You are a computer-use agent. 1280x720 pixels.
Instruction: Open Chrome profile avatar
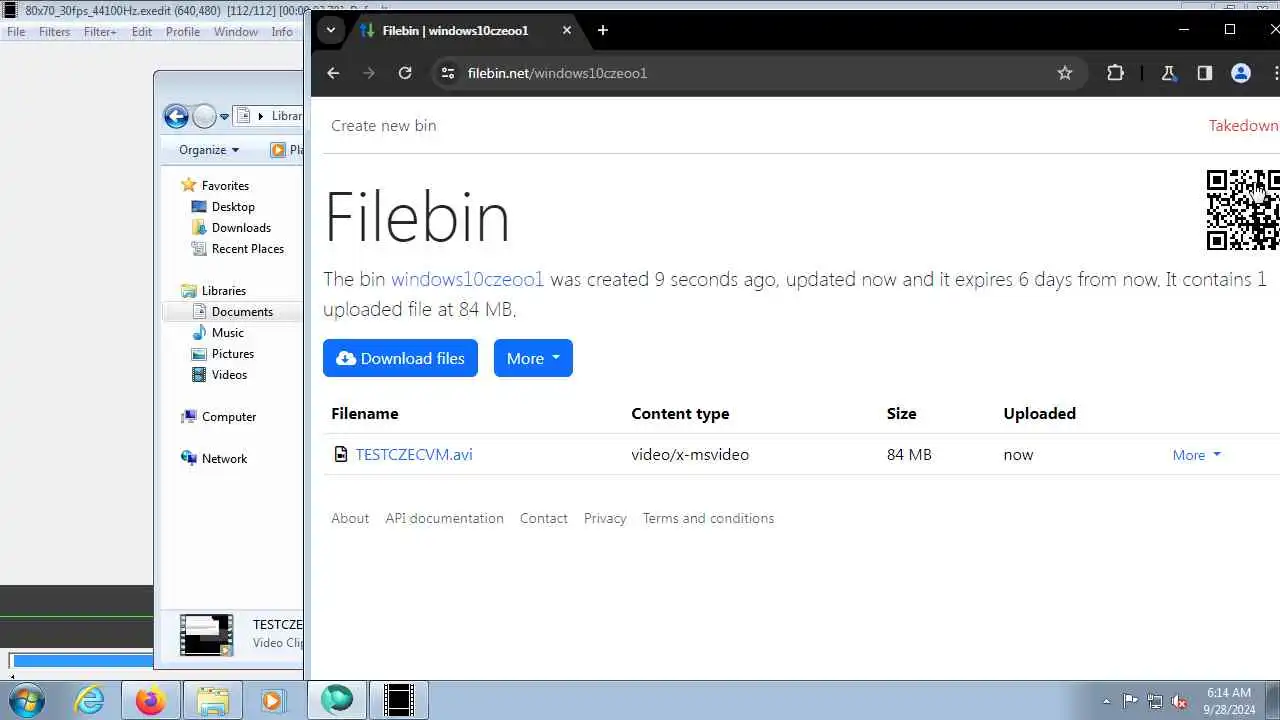[x=1241, y=73]
